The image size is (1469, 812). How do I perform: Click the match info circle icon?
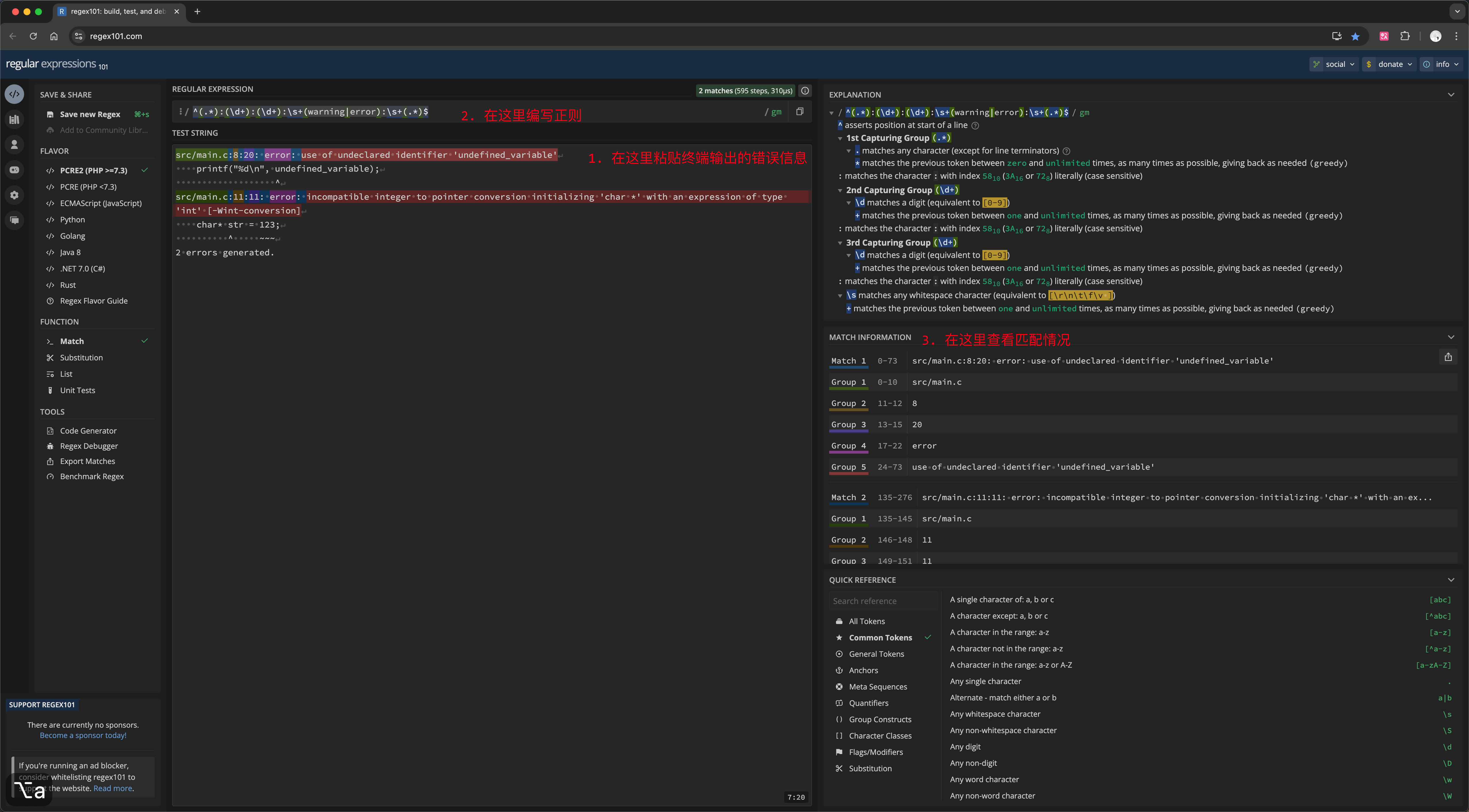(x=805, y=91)
